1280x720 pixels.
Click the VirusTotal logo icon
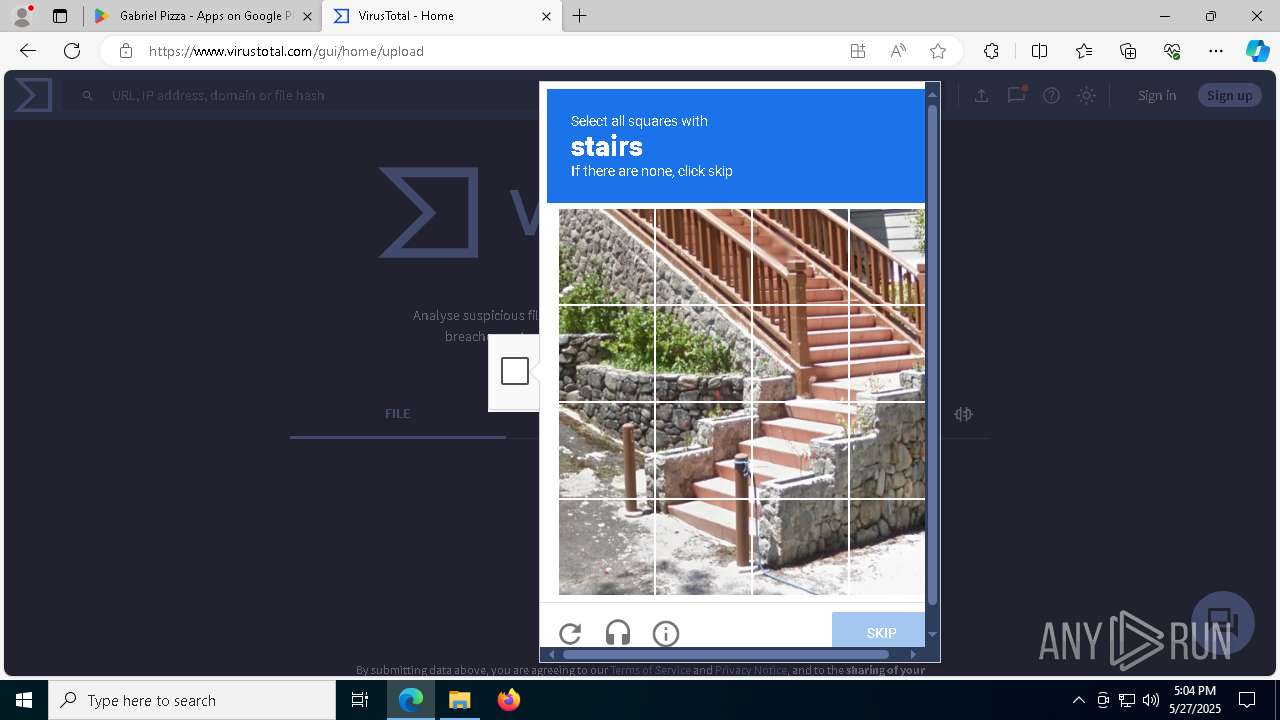[33, 95]
